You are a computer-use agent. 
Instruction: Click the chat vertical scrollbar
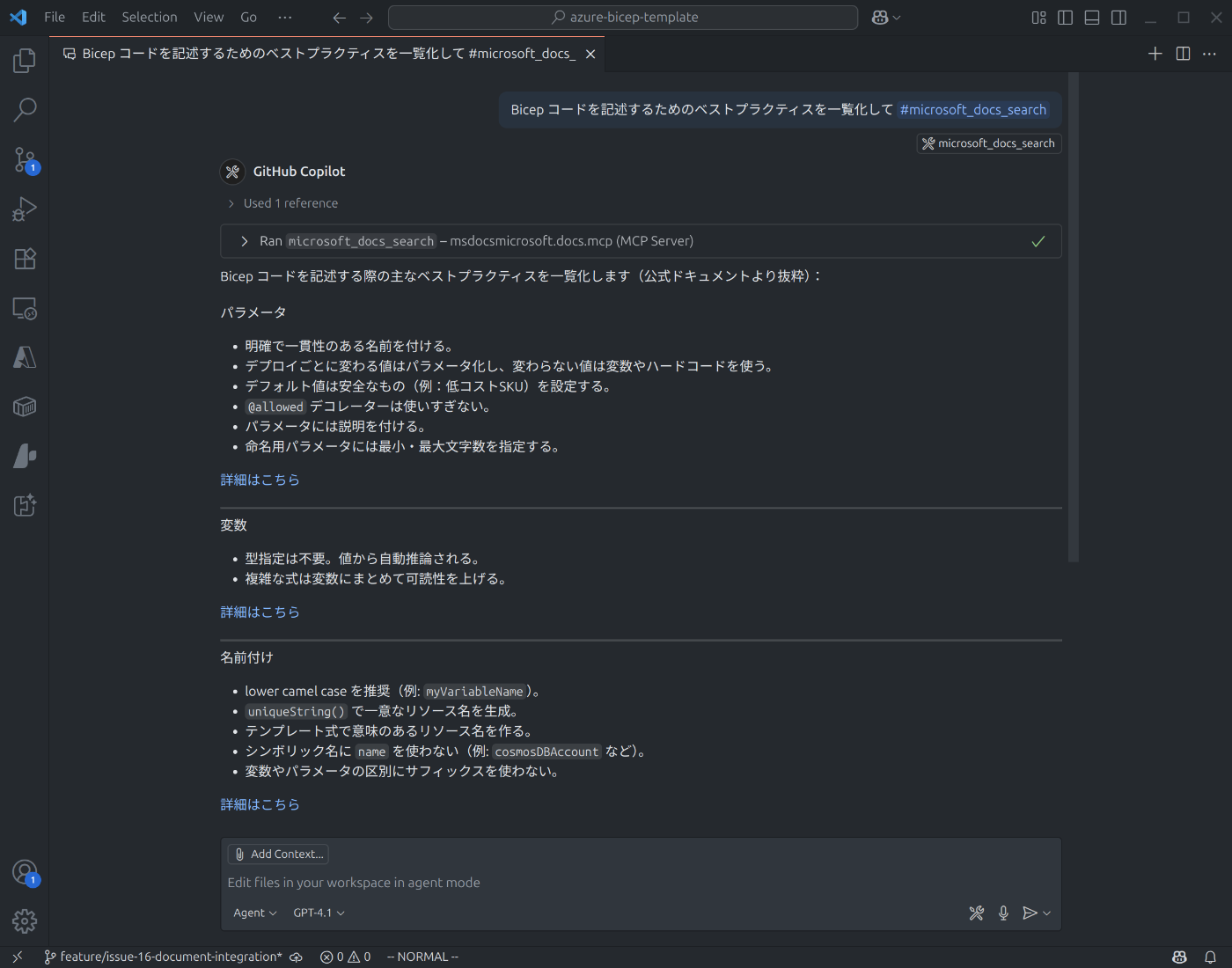pyautogui.click(x=1074, y=318)
